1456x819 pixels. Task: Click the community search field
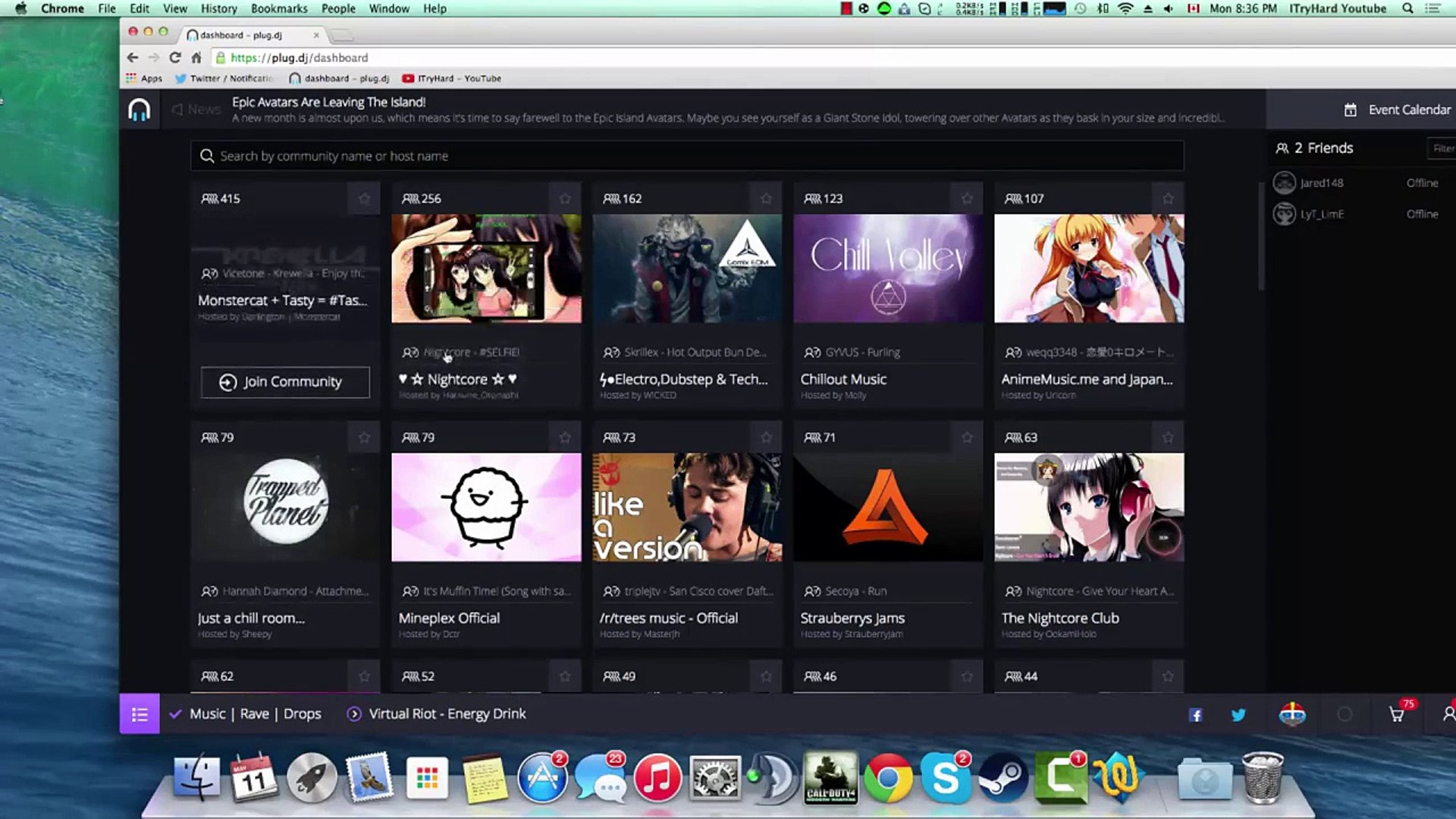coord(687,156)
